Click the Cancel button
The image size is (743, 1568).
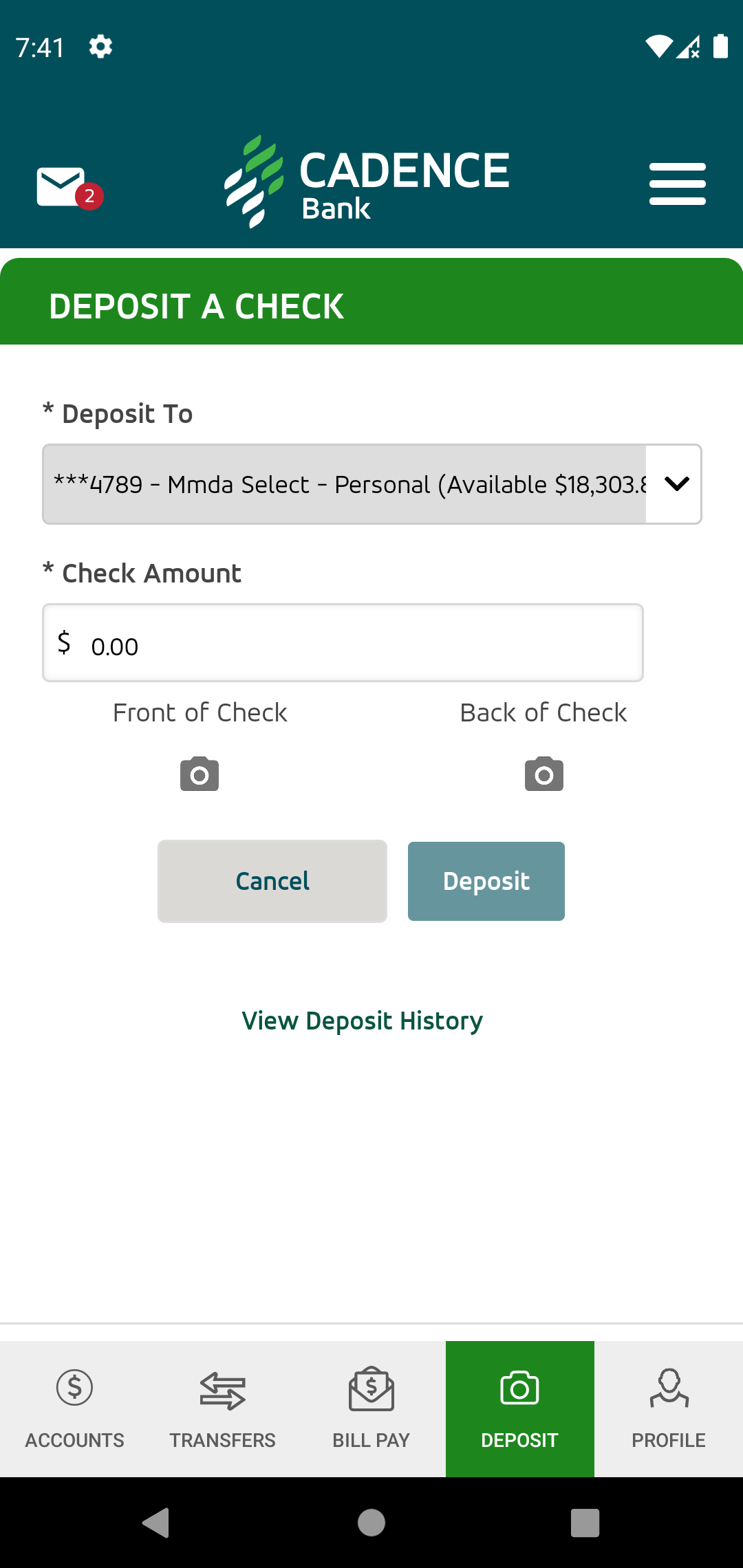click(272, 881)
